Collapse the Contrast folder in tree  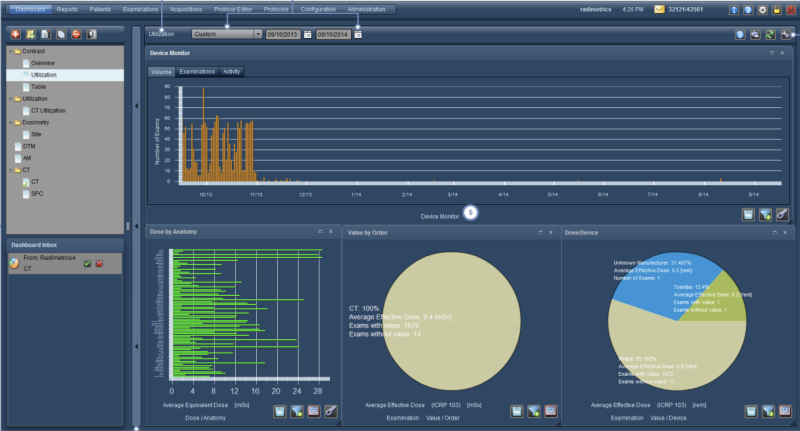(11, 51)
